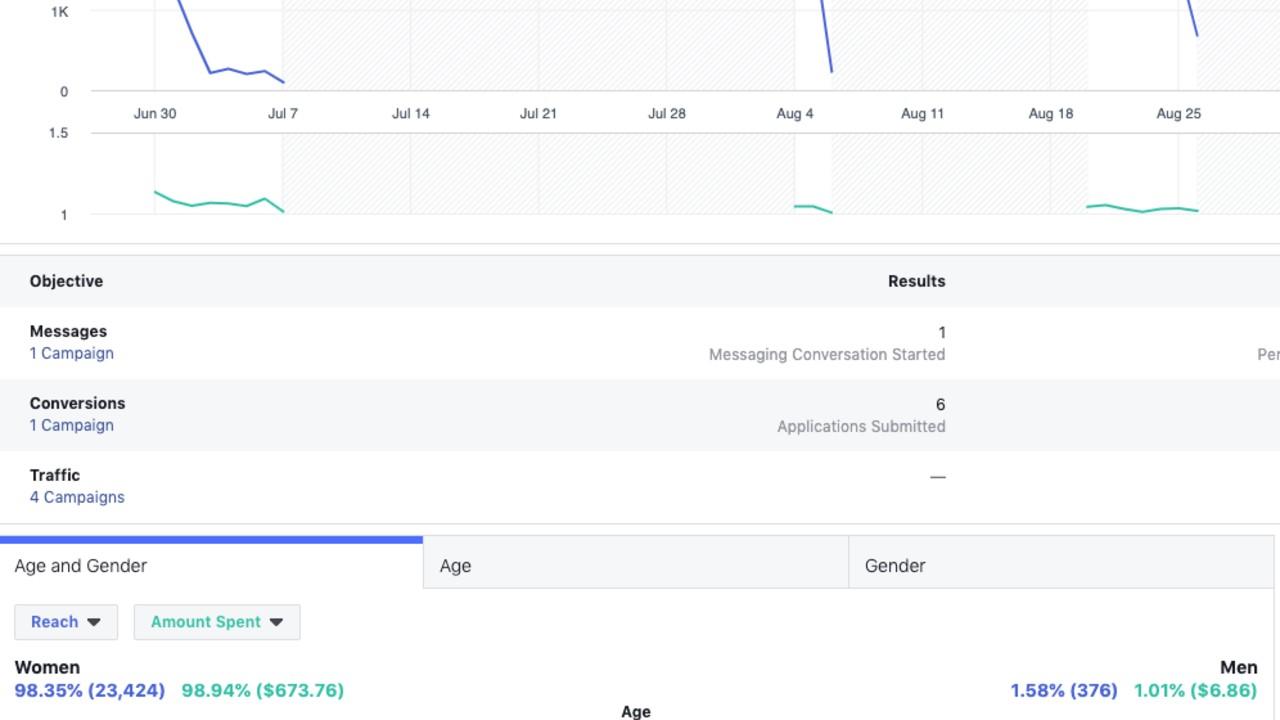
Task: Open the Reach metric dropdown
Action: pos(66,622)
